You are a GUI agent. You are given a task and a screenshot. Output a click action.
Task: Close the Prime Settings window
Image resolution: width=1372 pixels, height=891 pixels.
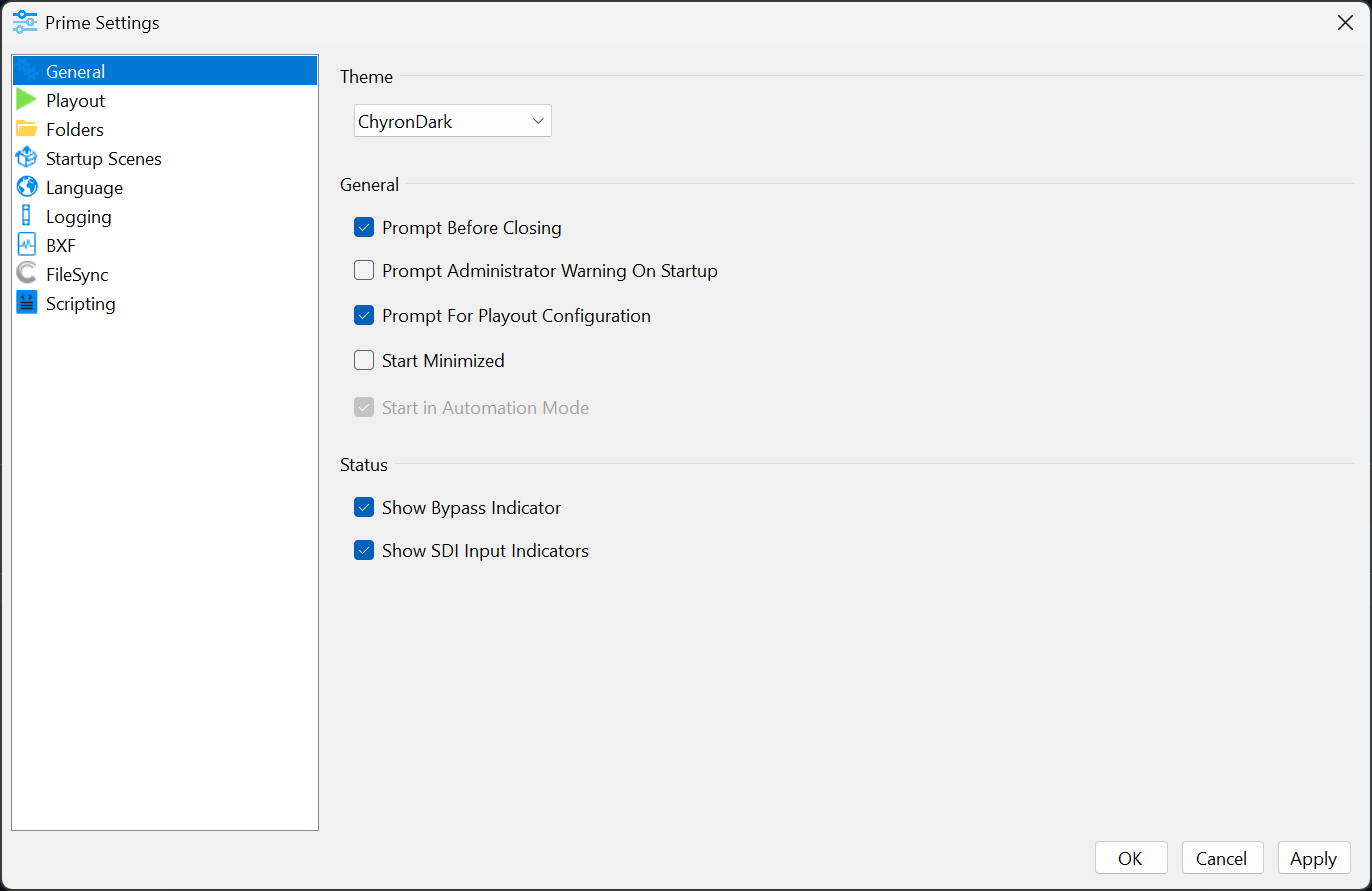coord(1345,23)
